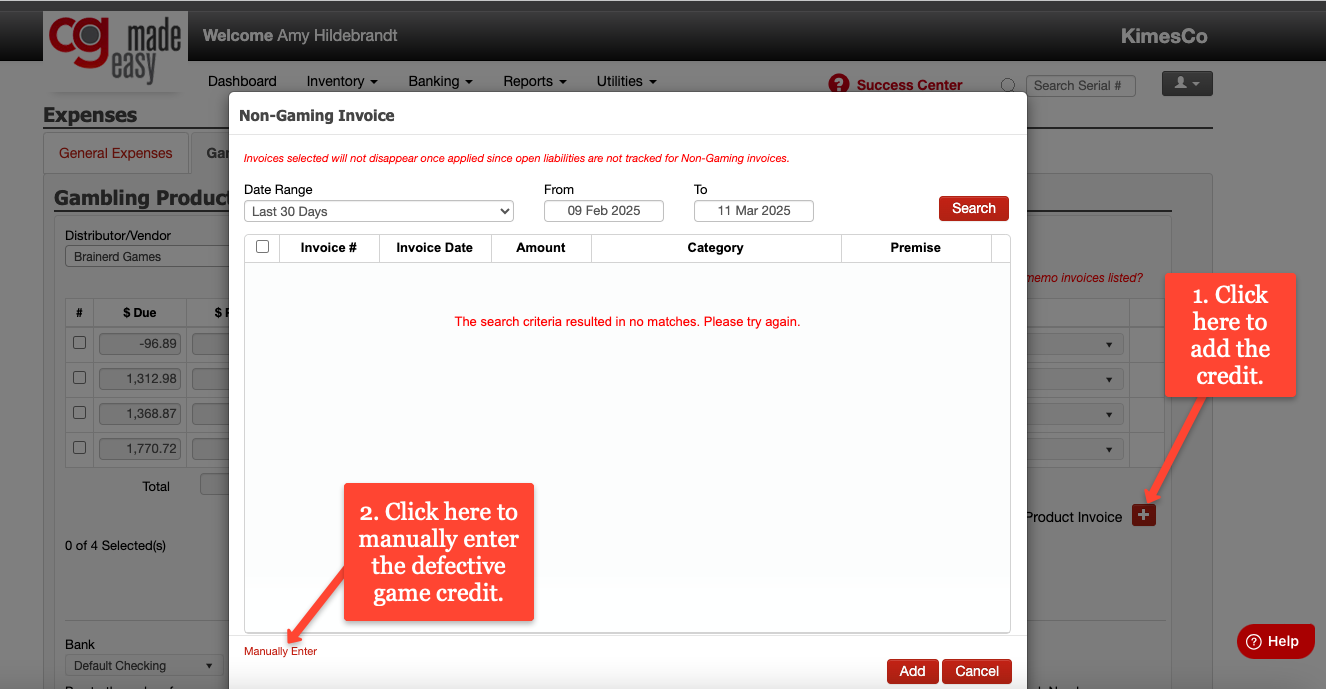Sort by the Category column header
Viewport: 1326px width, 689px height.
716,247
